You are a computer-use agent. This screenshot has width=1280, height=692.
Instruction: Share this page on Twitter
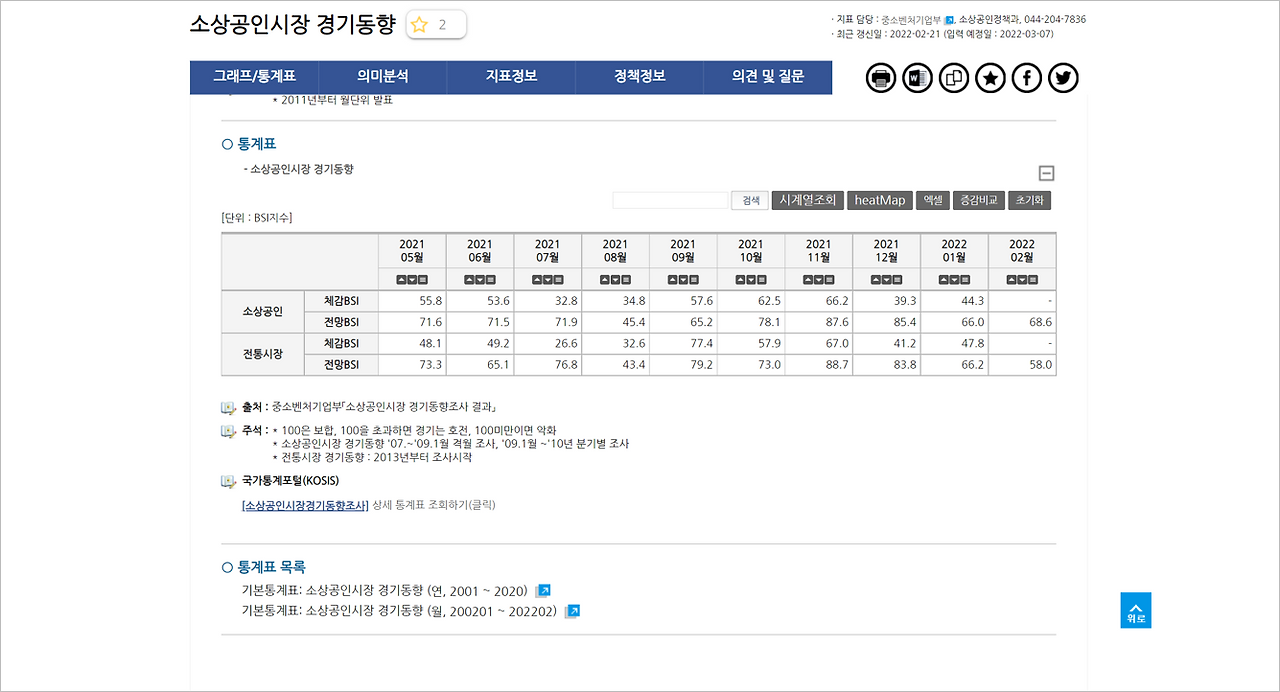[x=1063, y=77]
